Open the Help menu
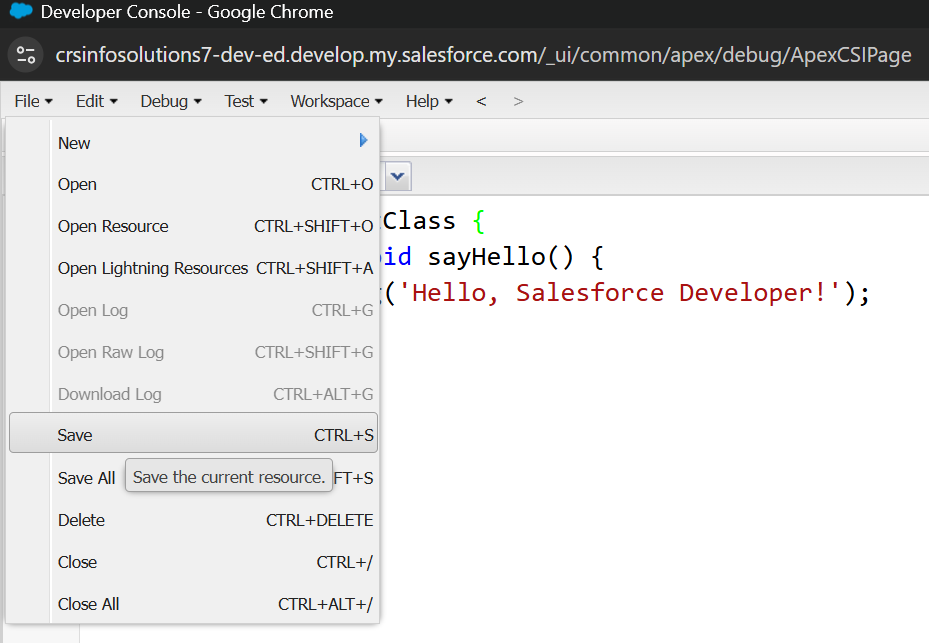This screenshot has height=643, width=929. [429, 101]
